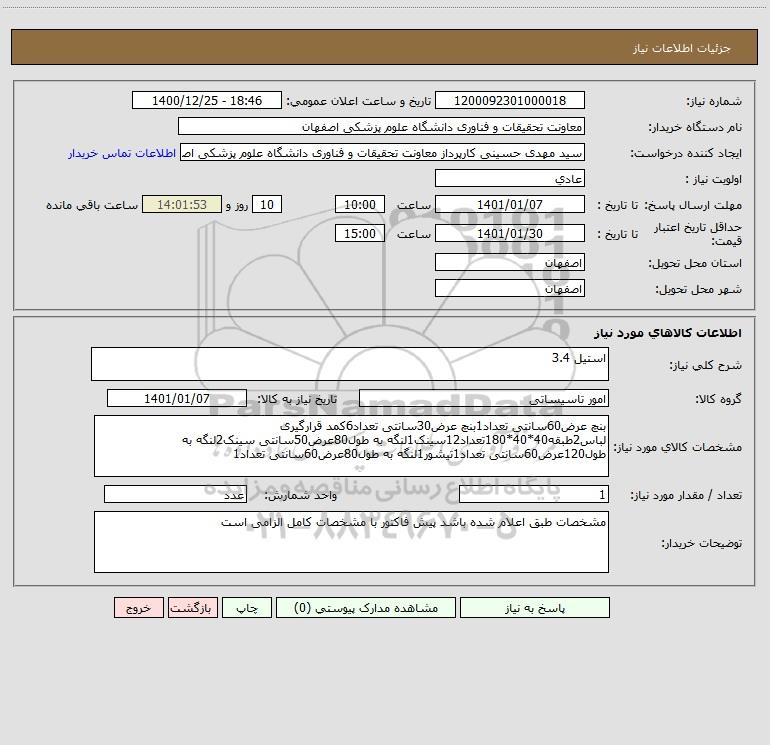Viewport: 770px width, 745px height.
Task: Click the ایجاد کننده درخواست label
Action: (686, 153)
